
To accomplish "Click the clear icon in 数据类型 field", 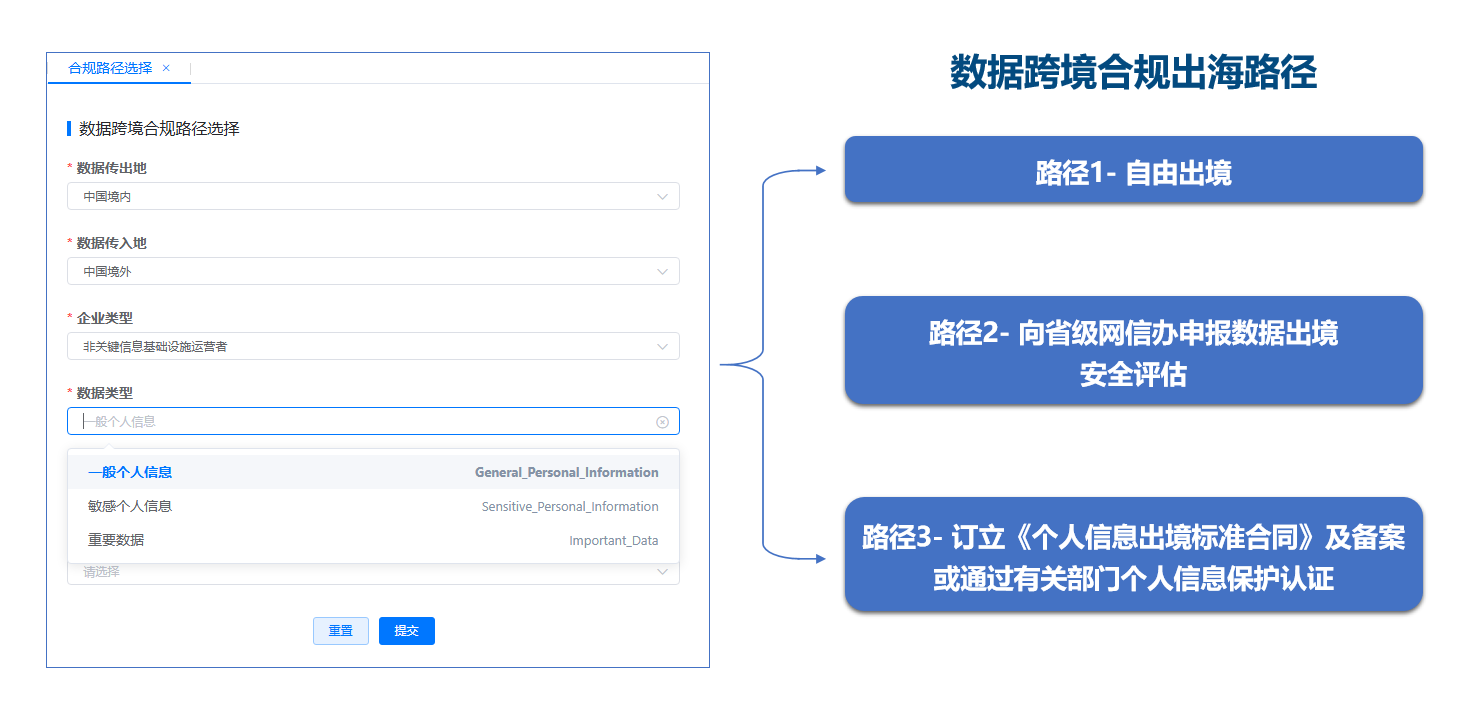I will pos(662,422).
